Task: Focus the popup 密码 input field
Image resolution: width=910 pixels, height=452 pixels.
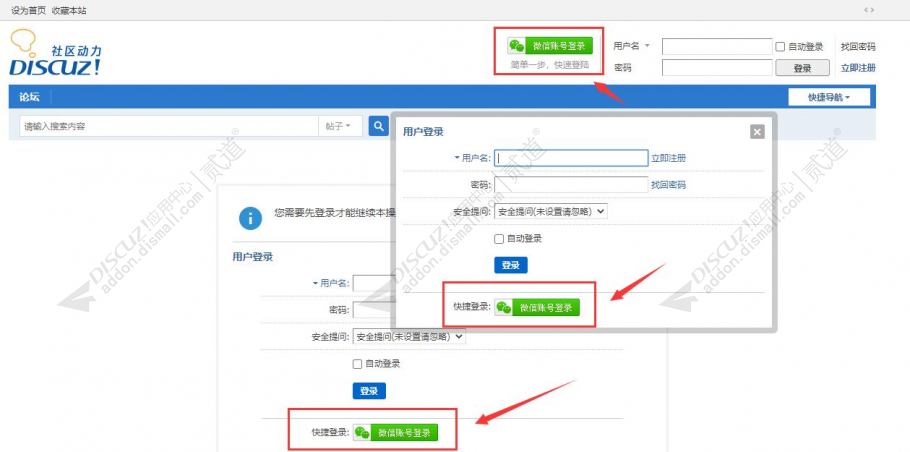Action: 571,185
